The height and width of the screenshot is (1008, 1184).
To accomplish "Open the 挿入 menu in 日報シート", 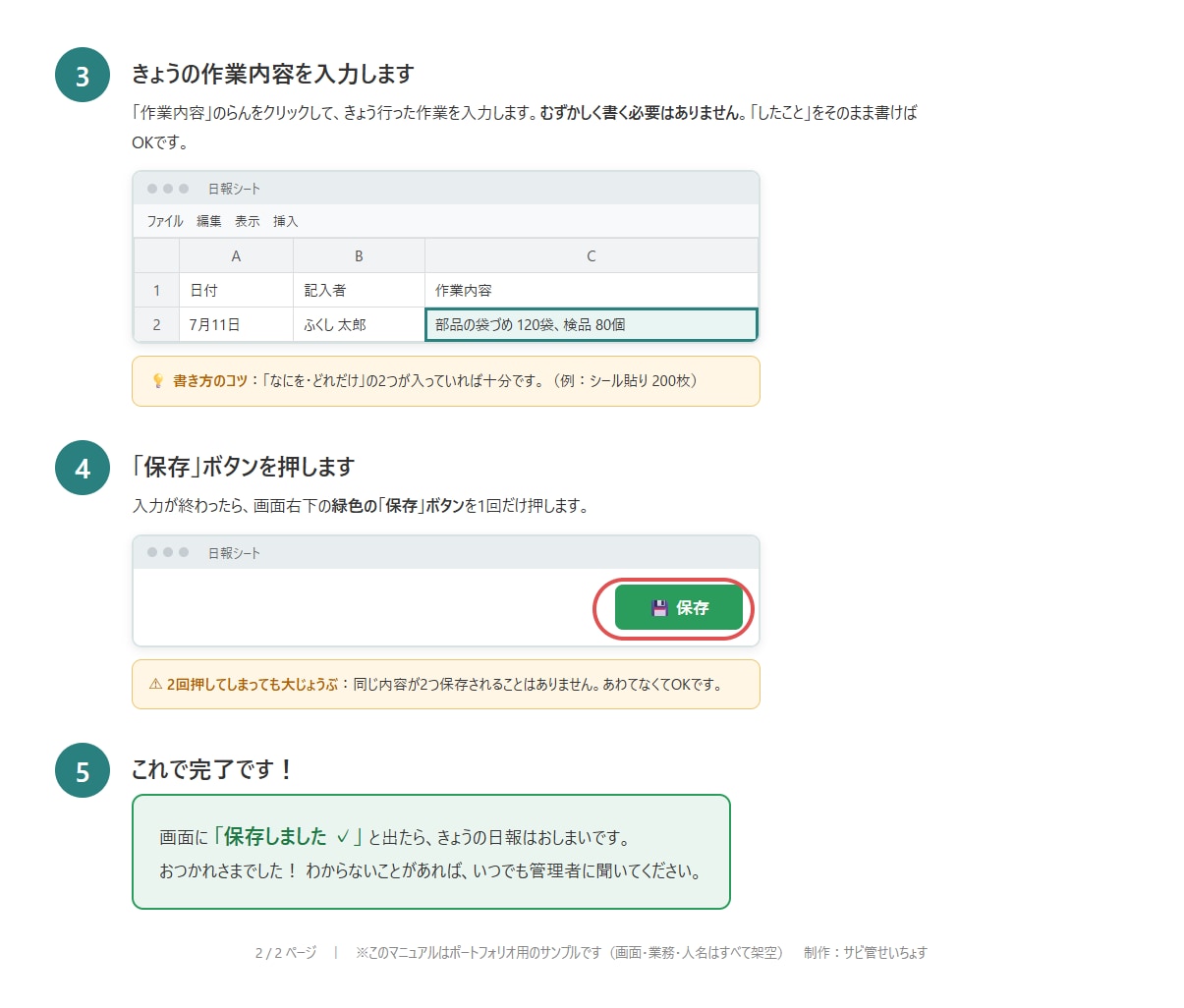I will coord(286,221).
